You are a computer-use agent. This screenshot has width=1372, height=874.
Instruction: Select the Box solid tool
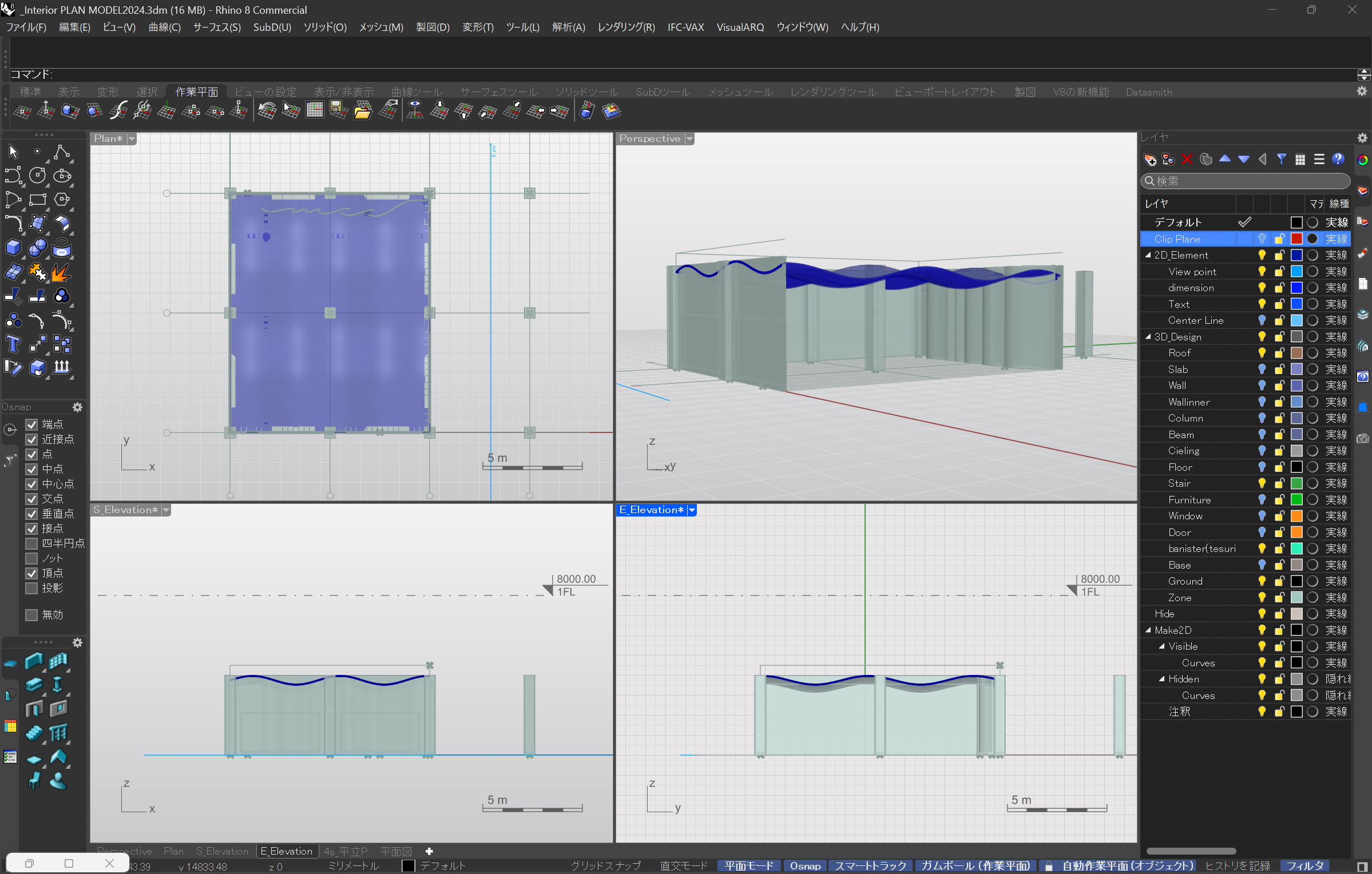coord(13,248)
